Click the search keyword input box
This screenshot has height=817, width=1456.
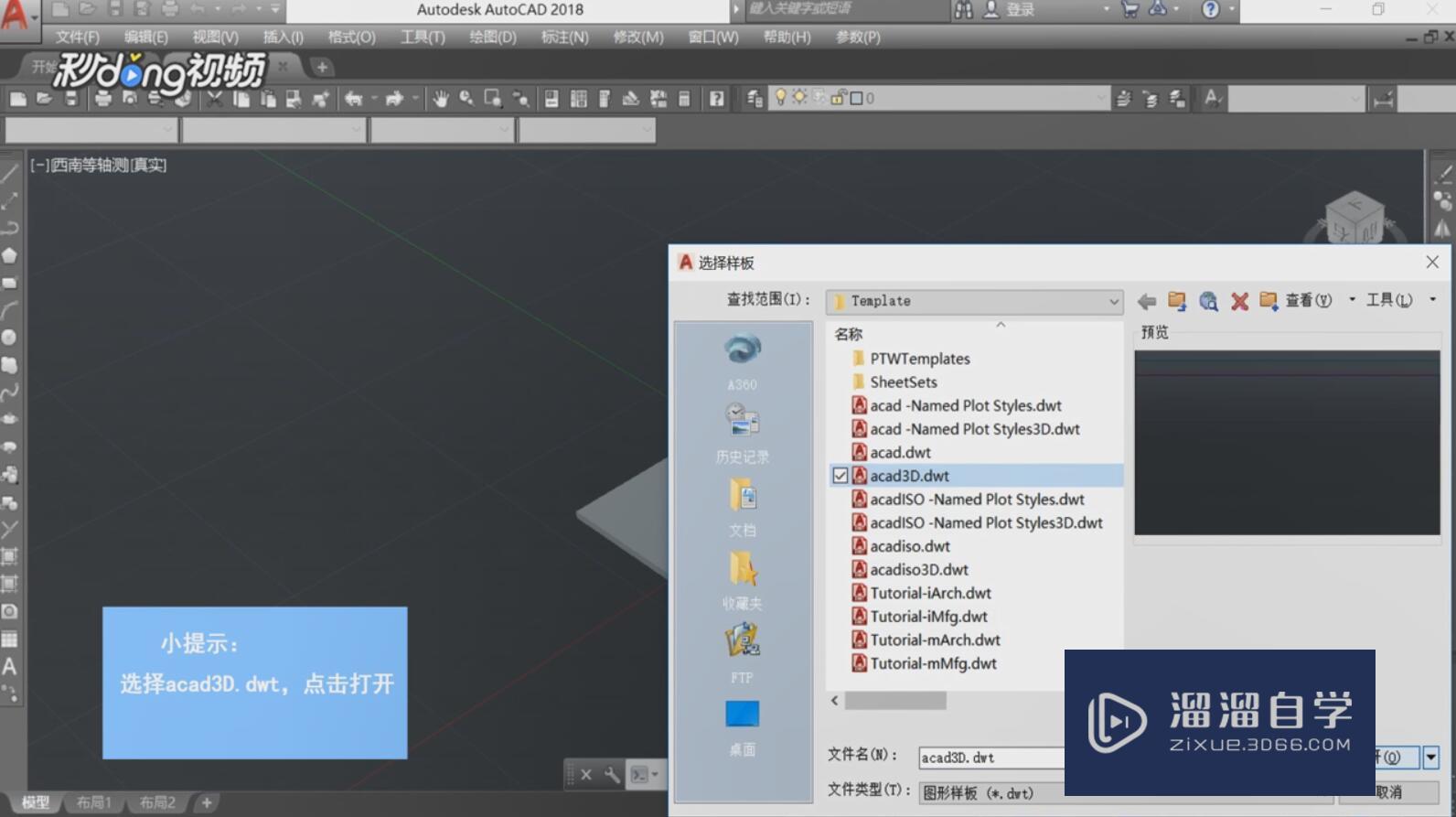point(847,10)
